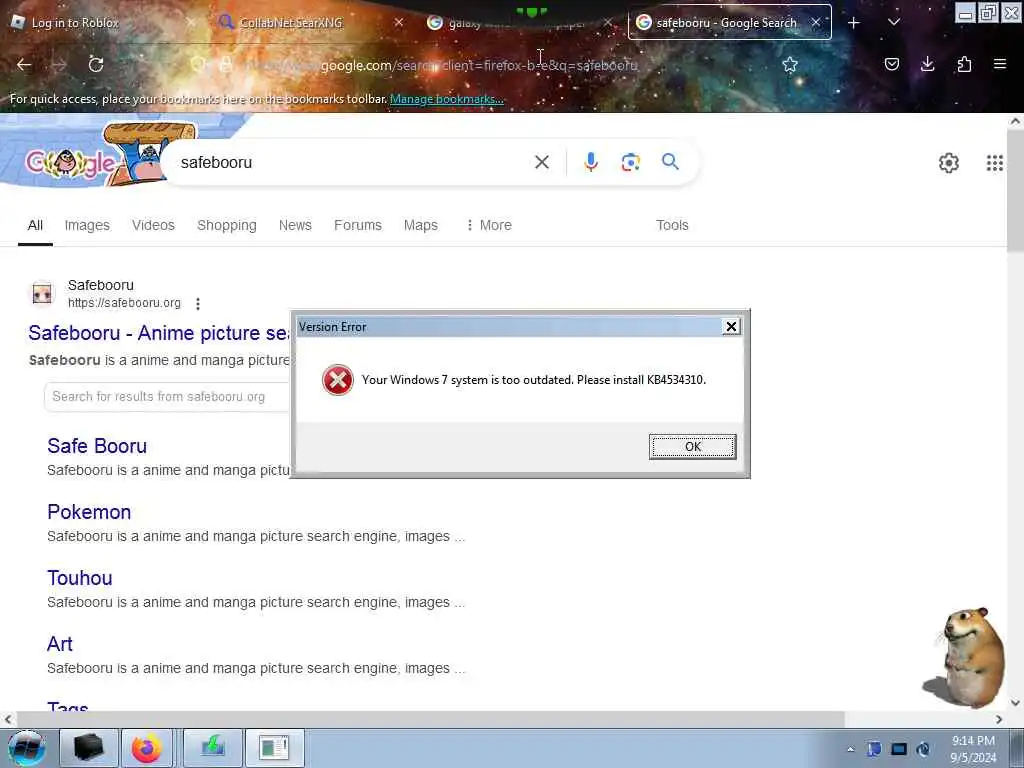The height and width of the screenshot is (768, 1024).
Task: Show hidden system tray icons arrow
Action: 850,749
